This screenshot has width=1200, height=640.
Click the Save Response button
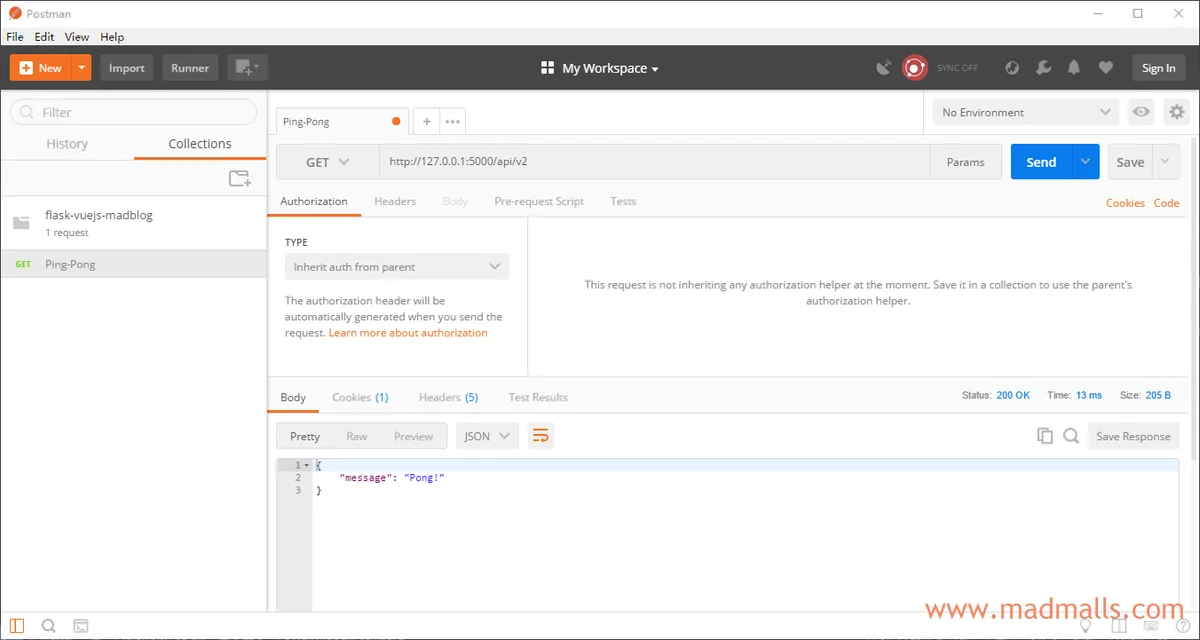(1133, 436)
